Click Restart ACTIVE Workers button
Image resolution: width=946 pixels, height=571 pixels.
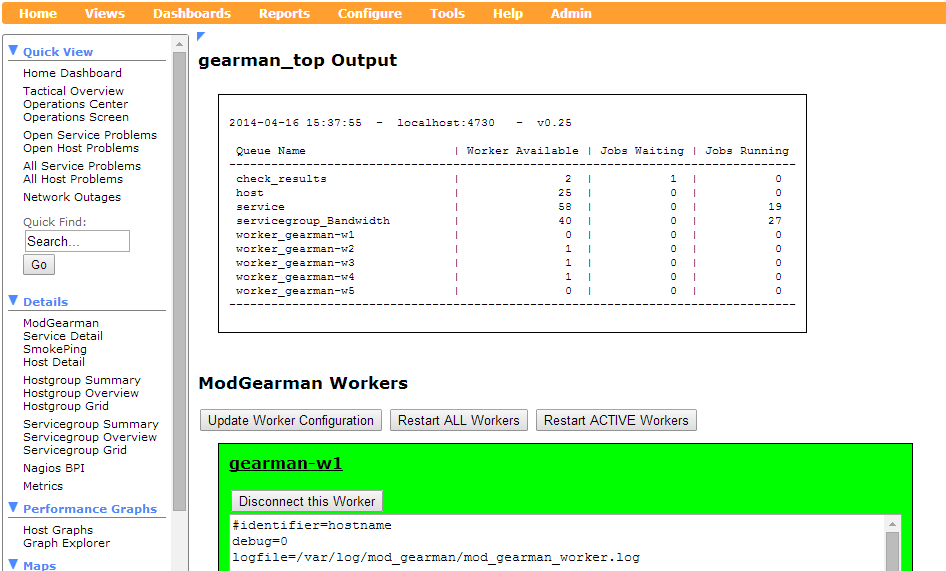(x=616, y=420)
